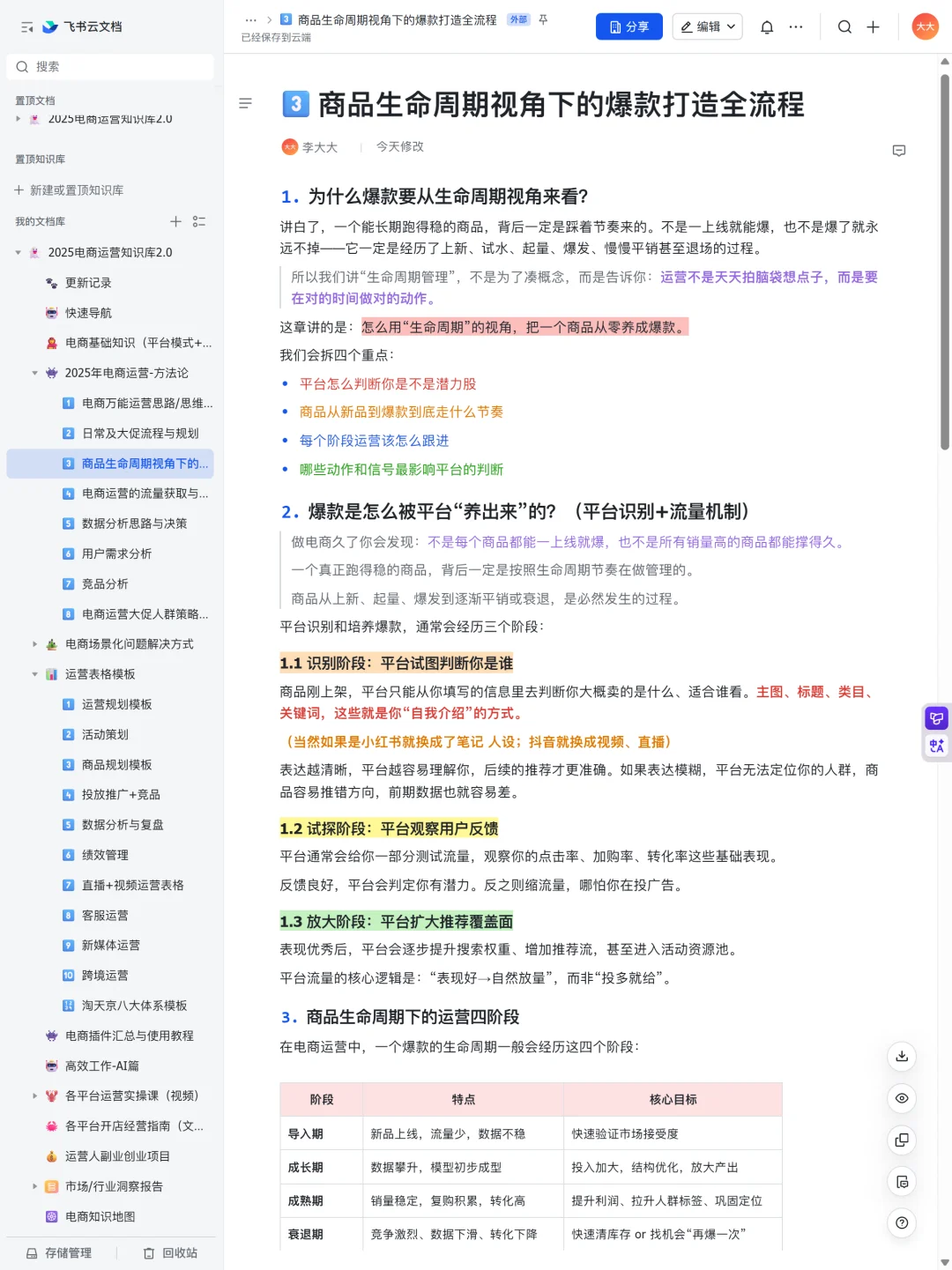Click the document vertical scrollbar

point(945,263)
